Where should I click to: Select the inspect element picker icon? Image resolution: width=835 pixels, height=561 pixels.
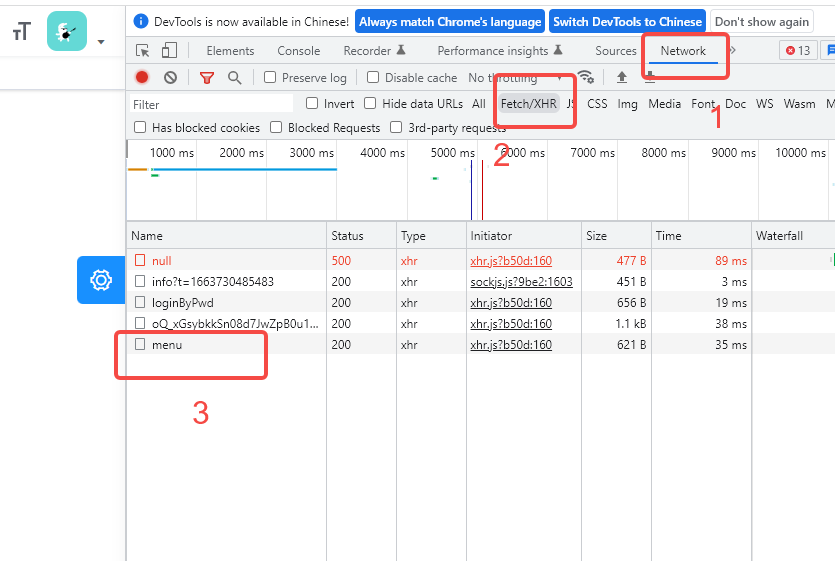pos(143,51)
